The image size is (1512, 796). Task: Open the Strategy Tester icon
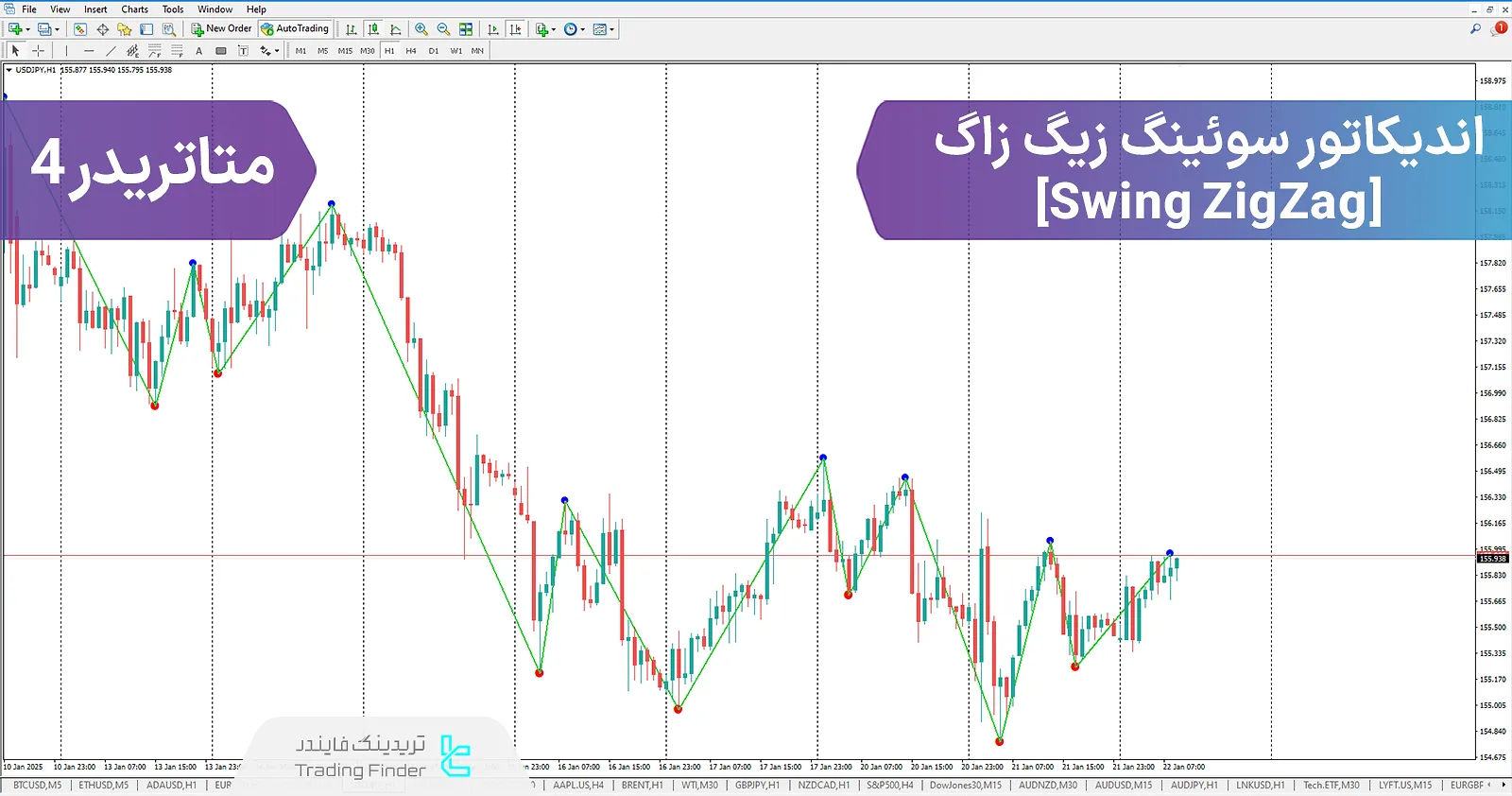[x=168, y=29]
